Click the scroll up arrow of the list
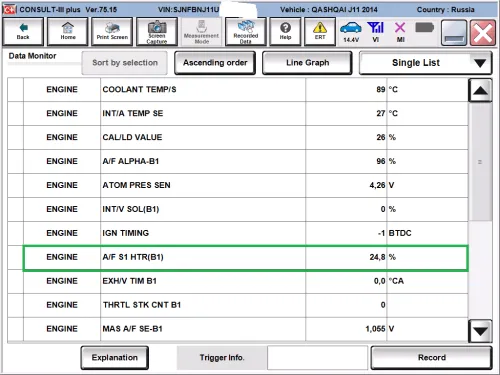This screenshot has height=375, width=500. pyautogui.click(x=480, y=90)
